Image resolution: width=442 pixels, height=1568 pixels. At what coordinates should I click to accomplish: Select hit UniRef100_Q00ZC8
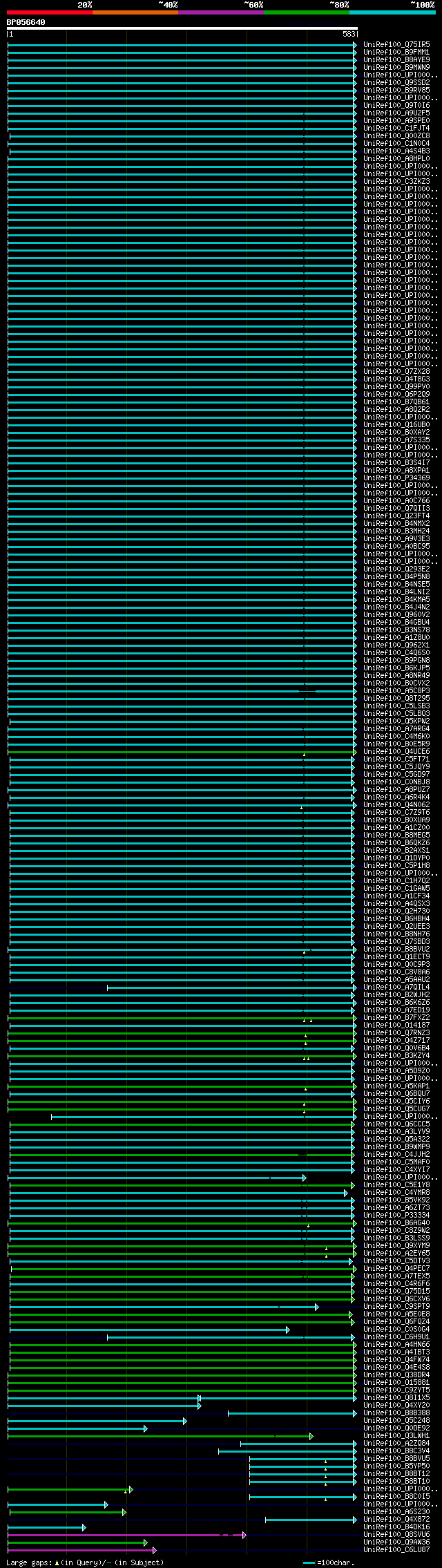396,135
